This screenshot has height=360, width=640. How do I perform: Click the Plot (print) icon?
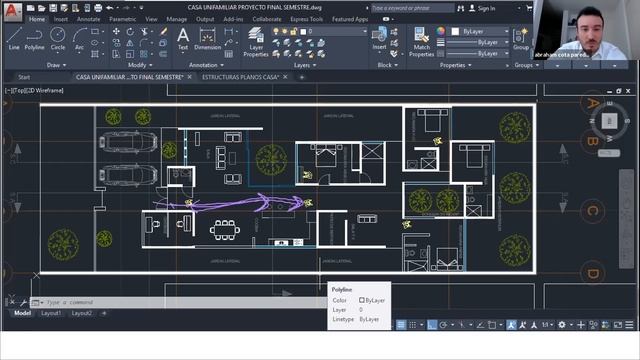point(98,8)
